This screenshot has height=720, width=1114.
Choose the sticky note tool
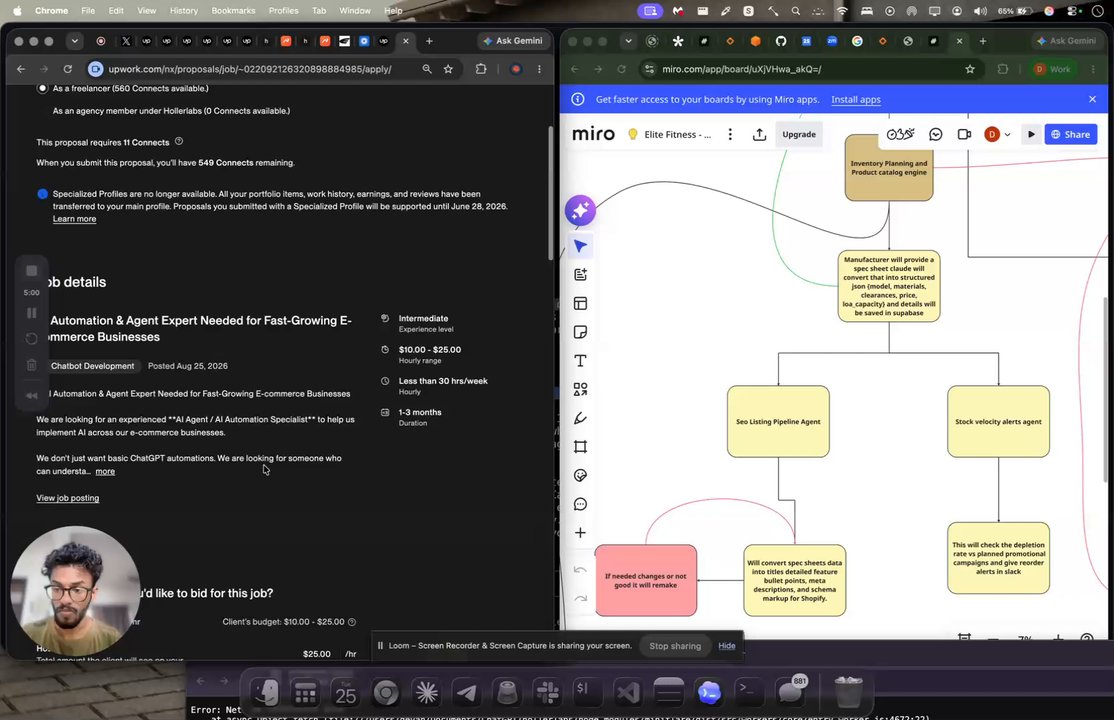click(580, 332)
